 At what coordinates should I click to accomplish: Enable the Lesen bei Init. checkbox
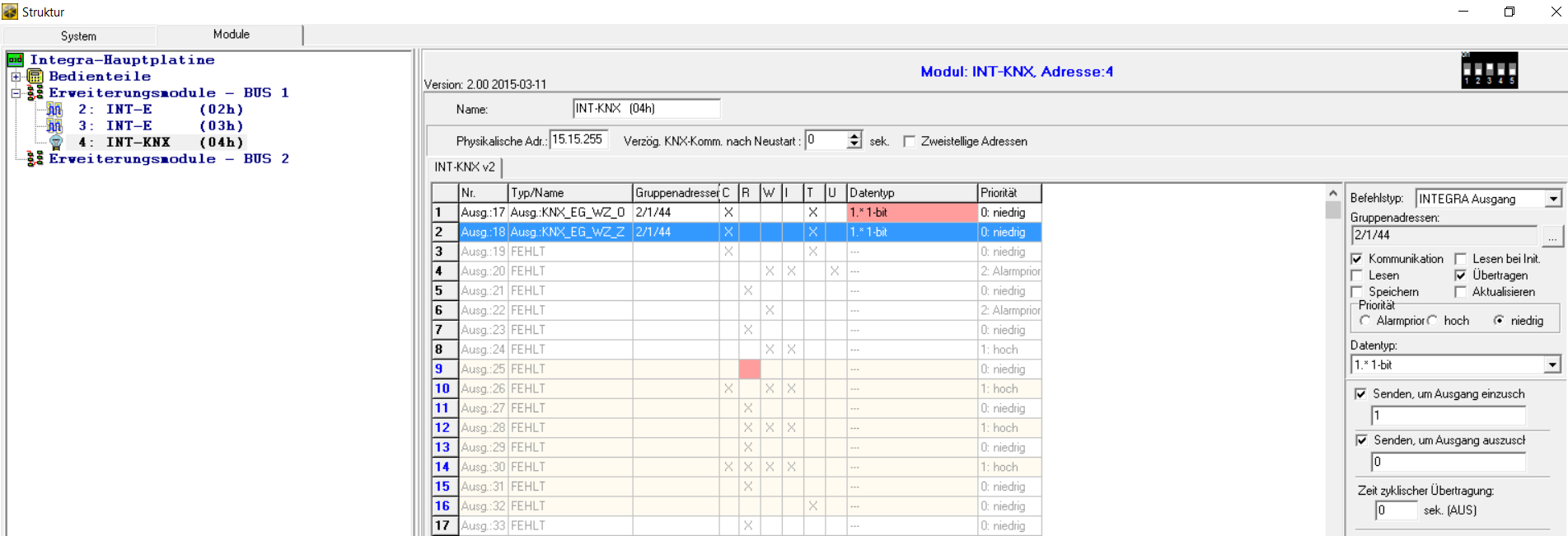[1461, 259]
